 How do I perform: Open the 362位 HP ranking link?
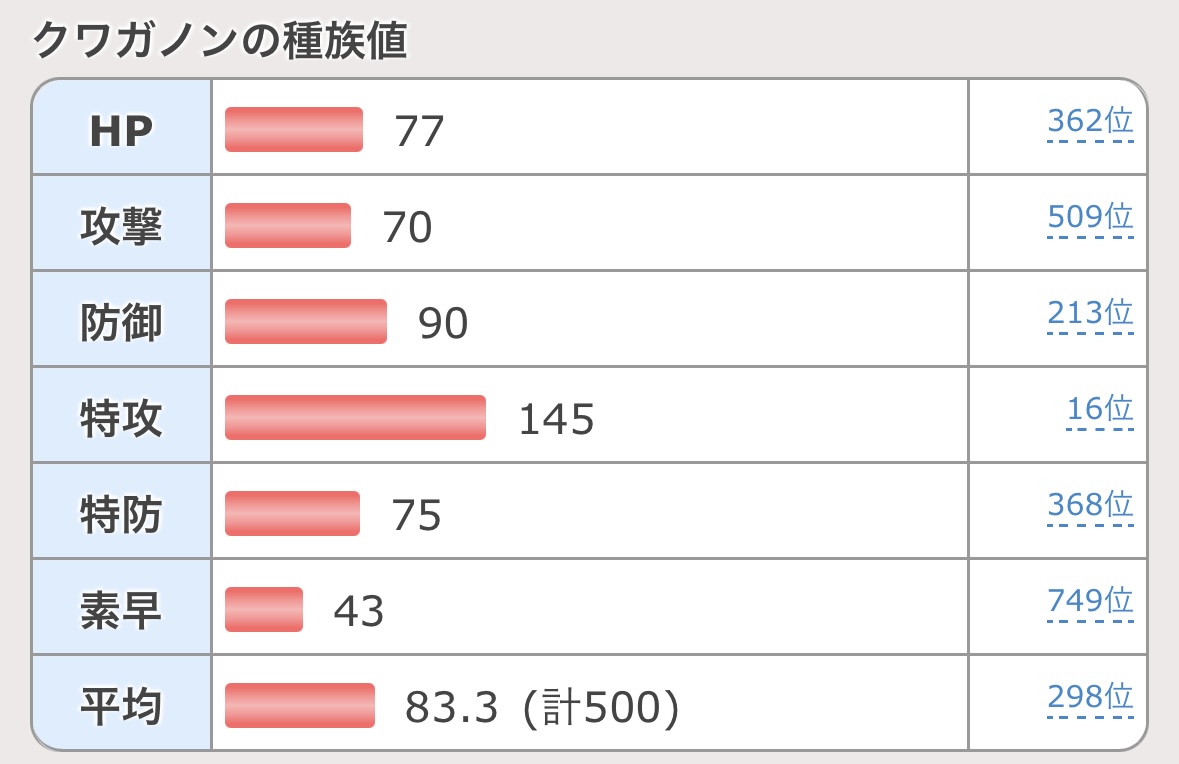pyautogui.click(x=1090, y=122)
